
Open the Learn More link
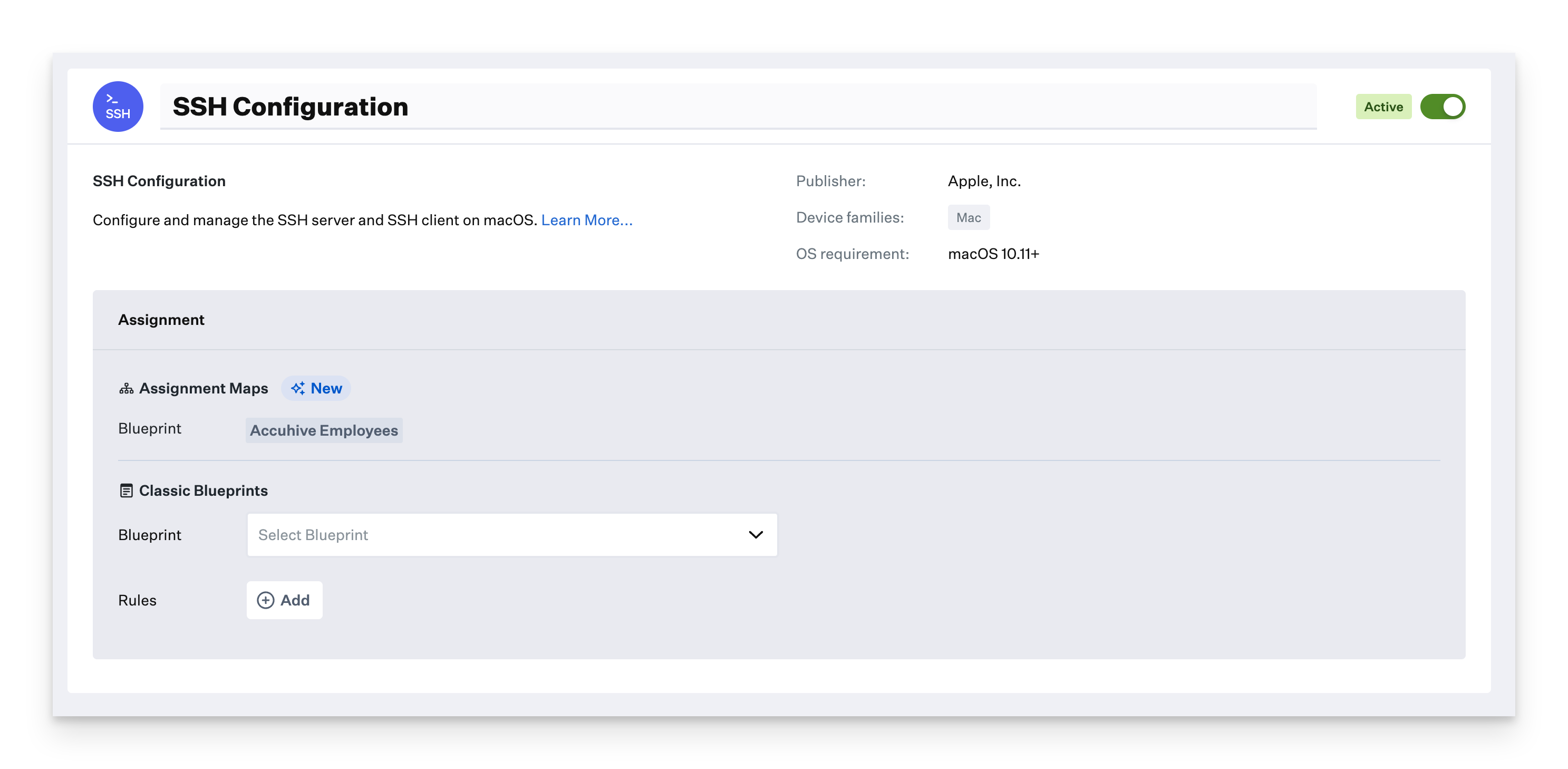[586, 220]
